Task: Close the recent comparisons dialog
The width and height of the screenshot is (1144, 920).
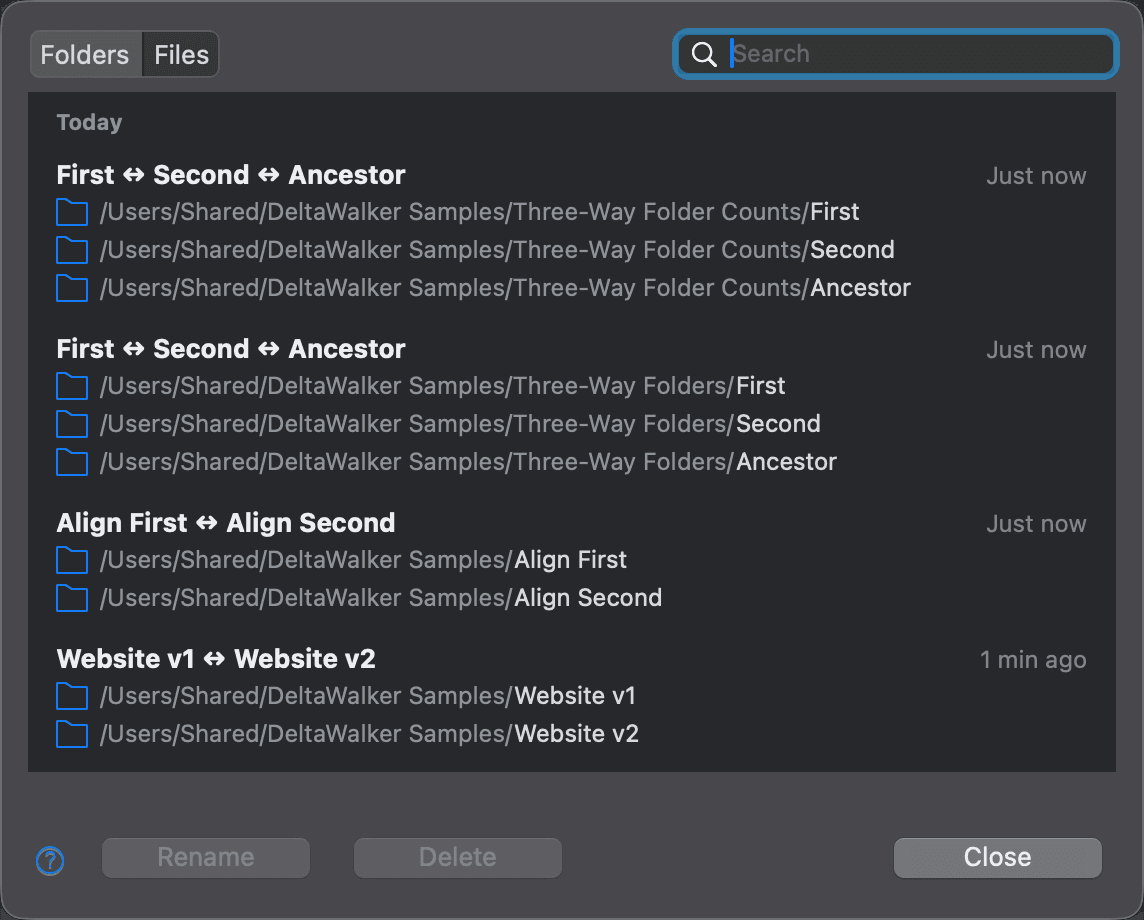Action: point(997,857)
